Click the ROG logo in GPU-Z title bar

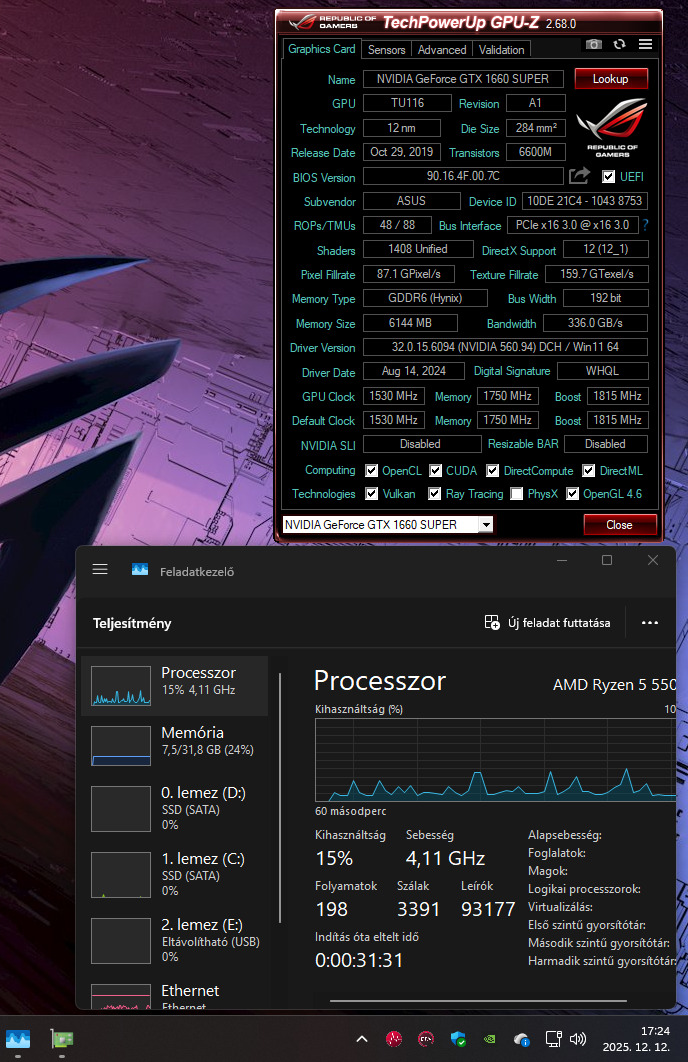click(x=332, y=22)
